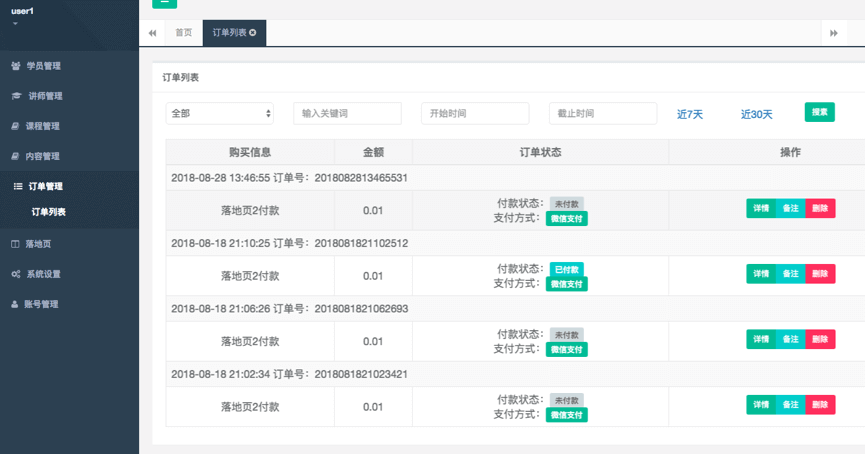The image size is (865, 454).
Task: Click the 开始时间 start date field
Action: point(475,114)
